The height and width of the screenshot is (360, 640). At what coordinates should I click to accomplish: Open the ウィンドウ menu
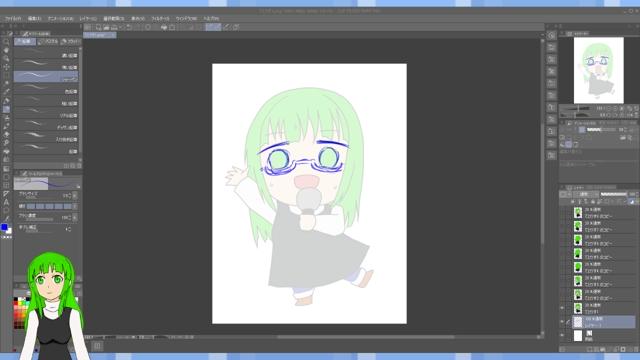[x=187, y=19]
